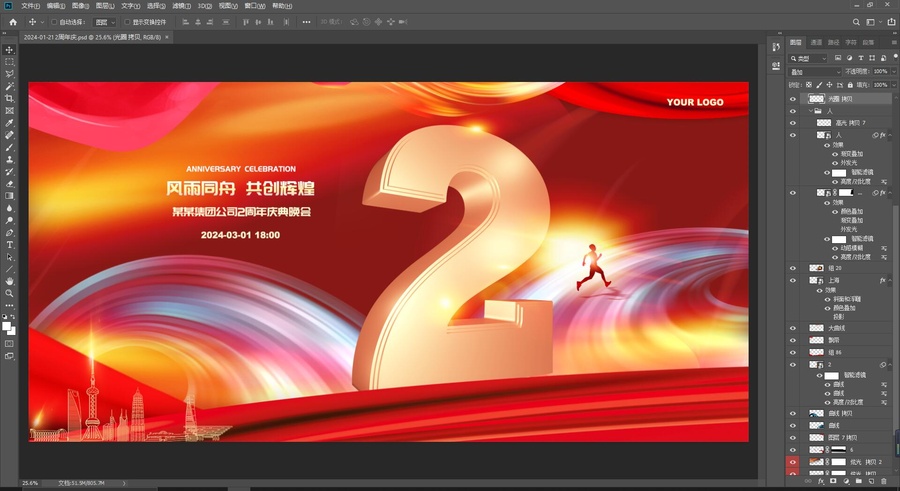The width and height of the screenshot is (900, 491).
Task: Toggle the 自动选择 checkbox
Action: 54,22
